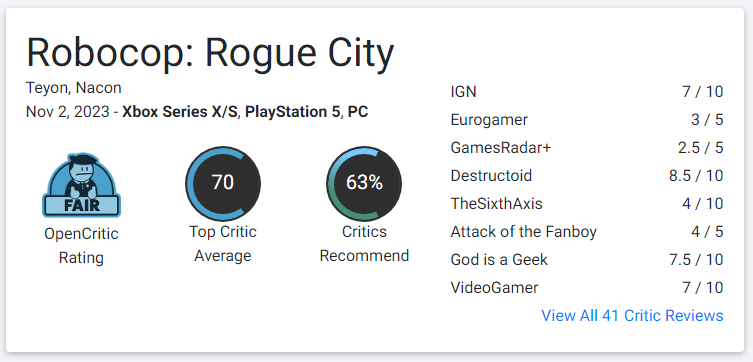Click the Top Critic Average 70 score circle

(223, 183)
